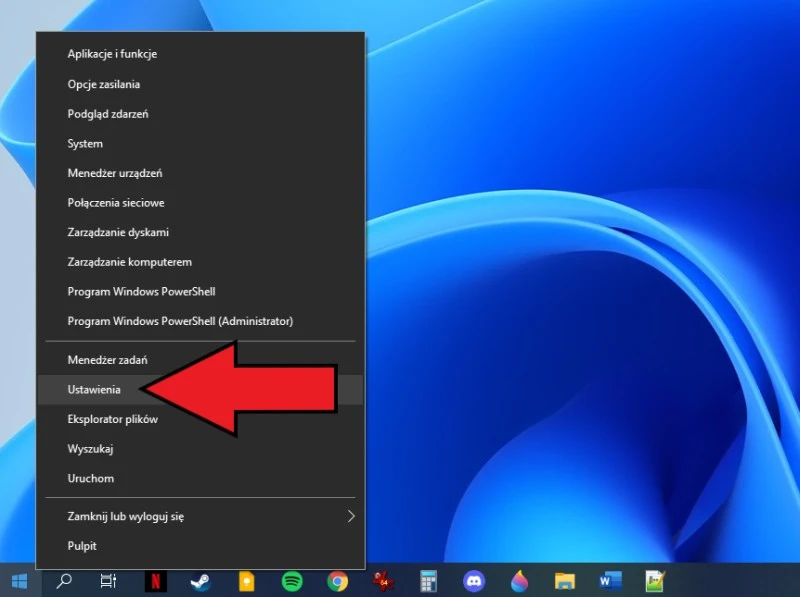The width and height of the screenshot is (800, 597).
Task: Click the Start button
Action: (18, 581)
